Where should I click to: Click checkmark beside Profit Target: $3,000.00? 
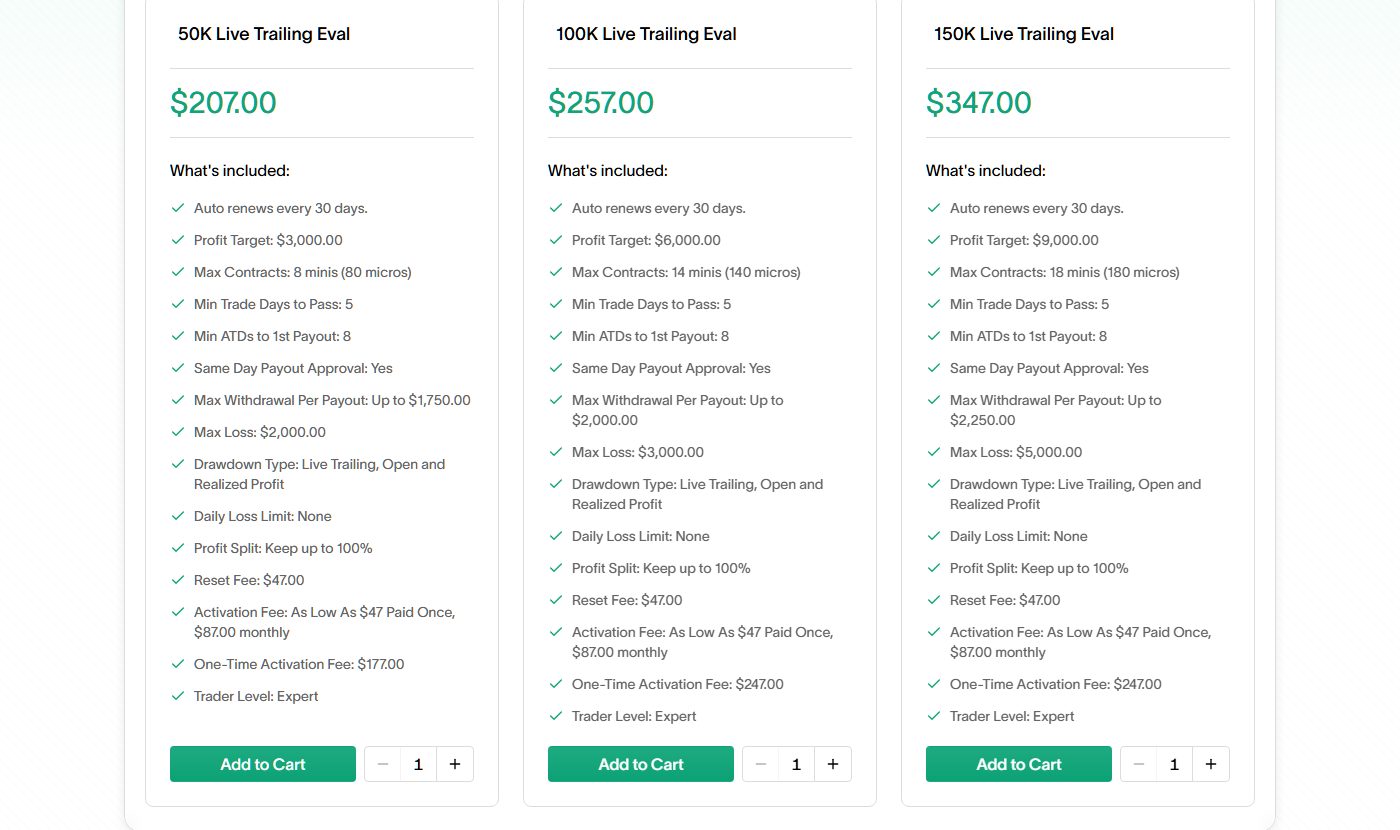[178, 240]
